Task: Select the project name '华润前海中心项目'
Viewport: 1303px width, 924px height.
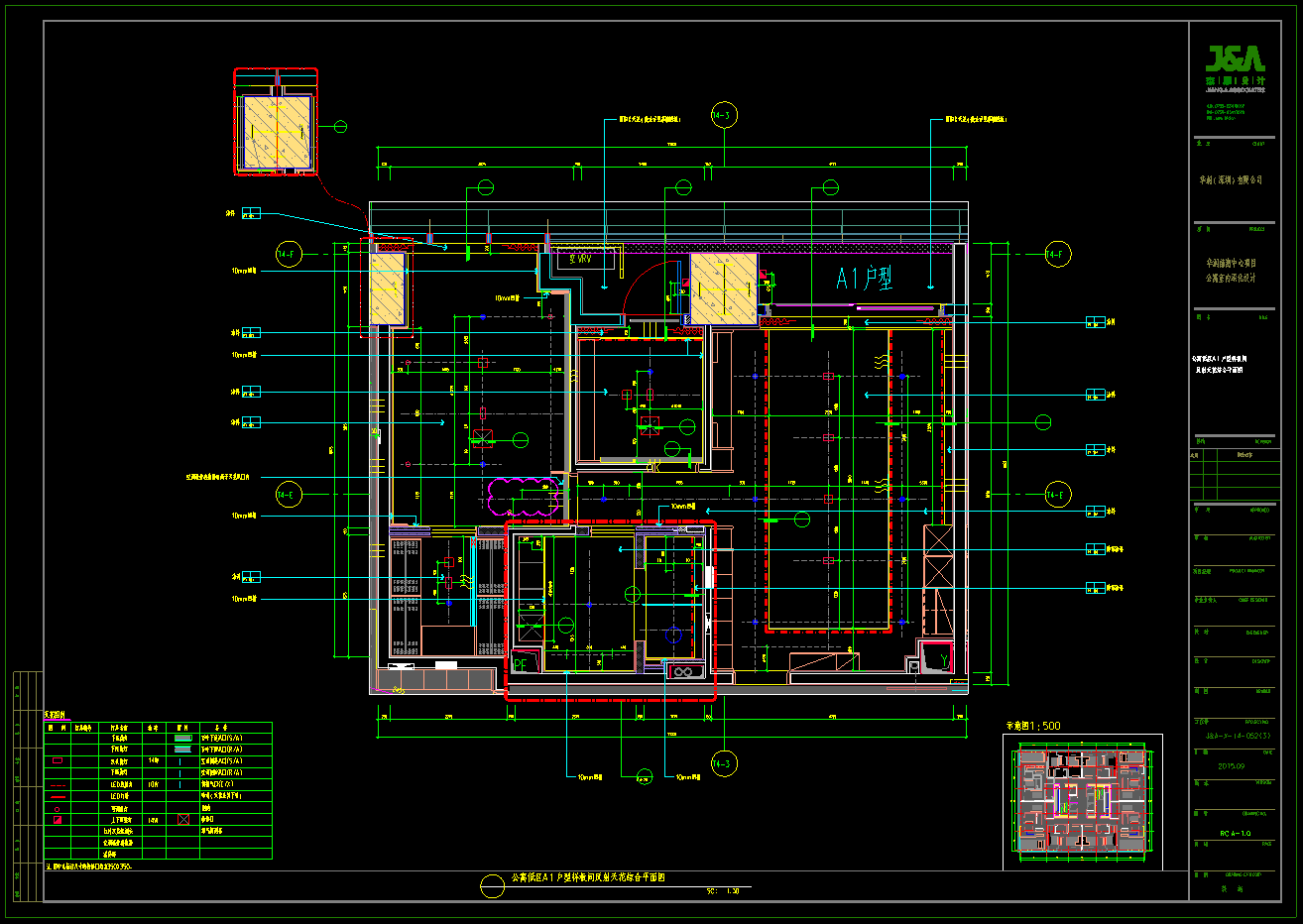Action: (x=1231, y=264)
